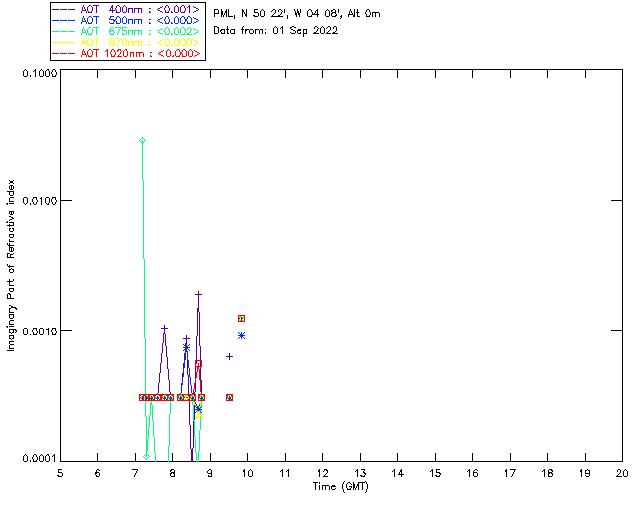640x512 pixels.
Task: Click the AOT 870nm legend entry
Action: (x=127, y=42)
